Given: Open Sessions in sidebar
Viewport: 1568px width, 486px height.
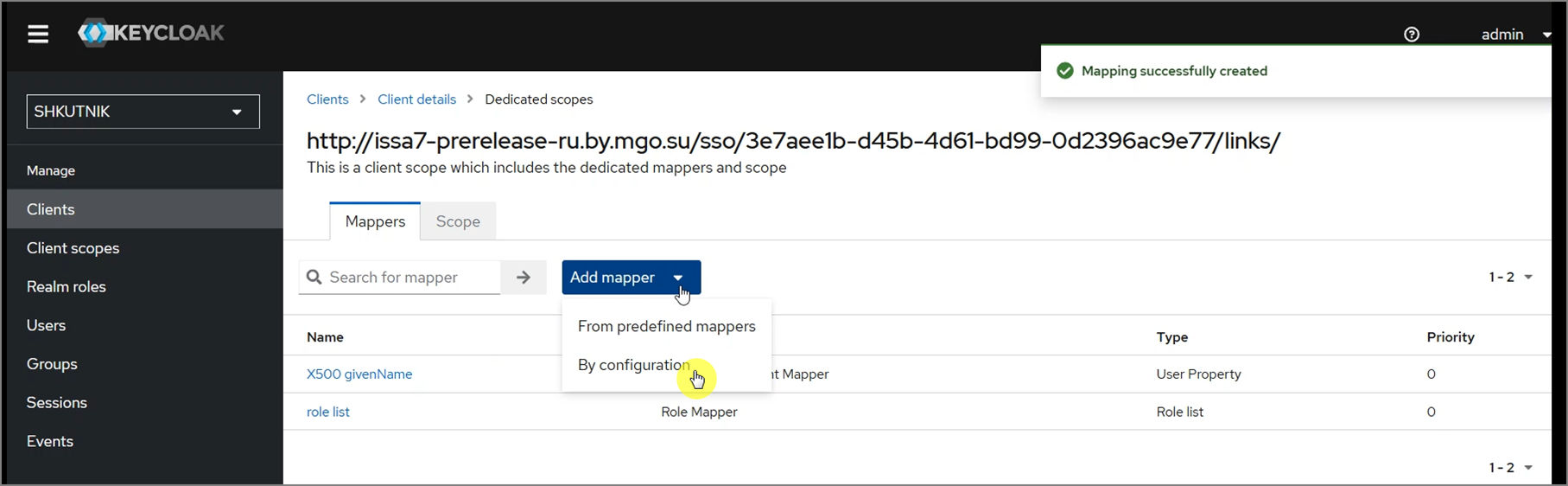Looking at the screenshot, I should (145, 403).
